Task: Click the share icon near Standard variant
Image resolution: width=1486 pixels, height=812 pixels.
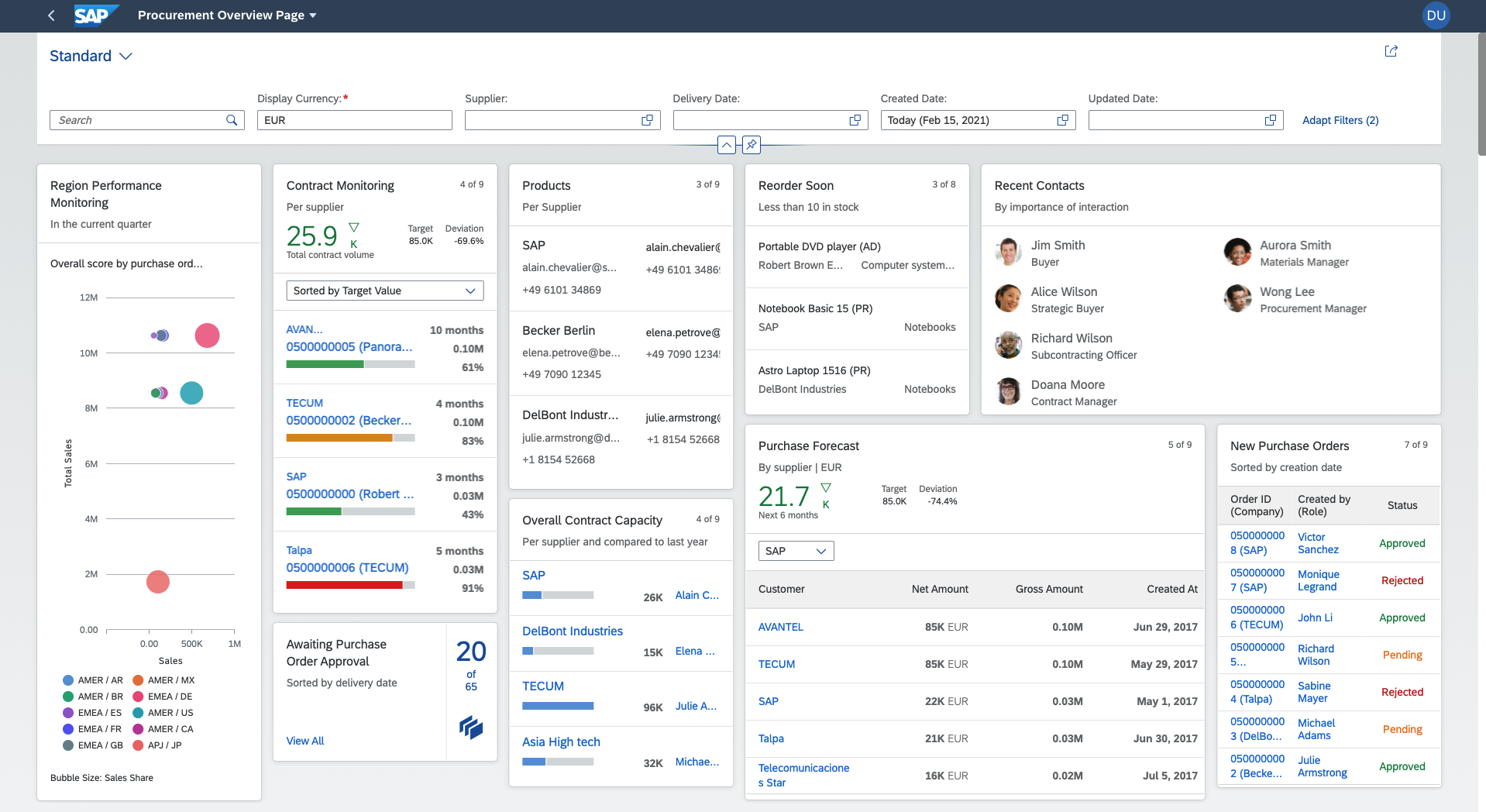Action: pos(1391,51)
